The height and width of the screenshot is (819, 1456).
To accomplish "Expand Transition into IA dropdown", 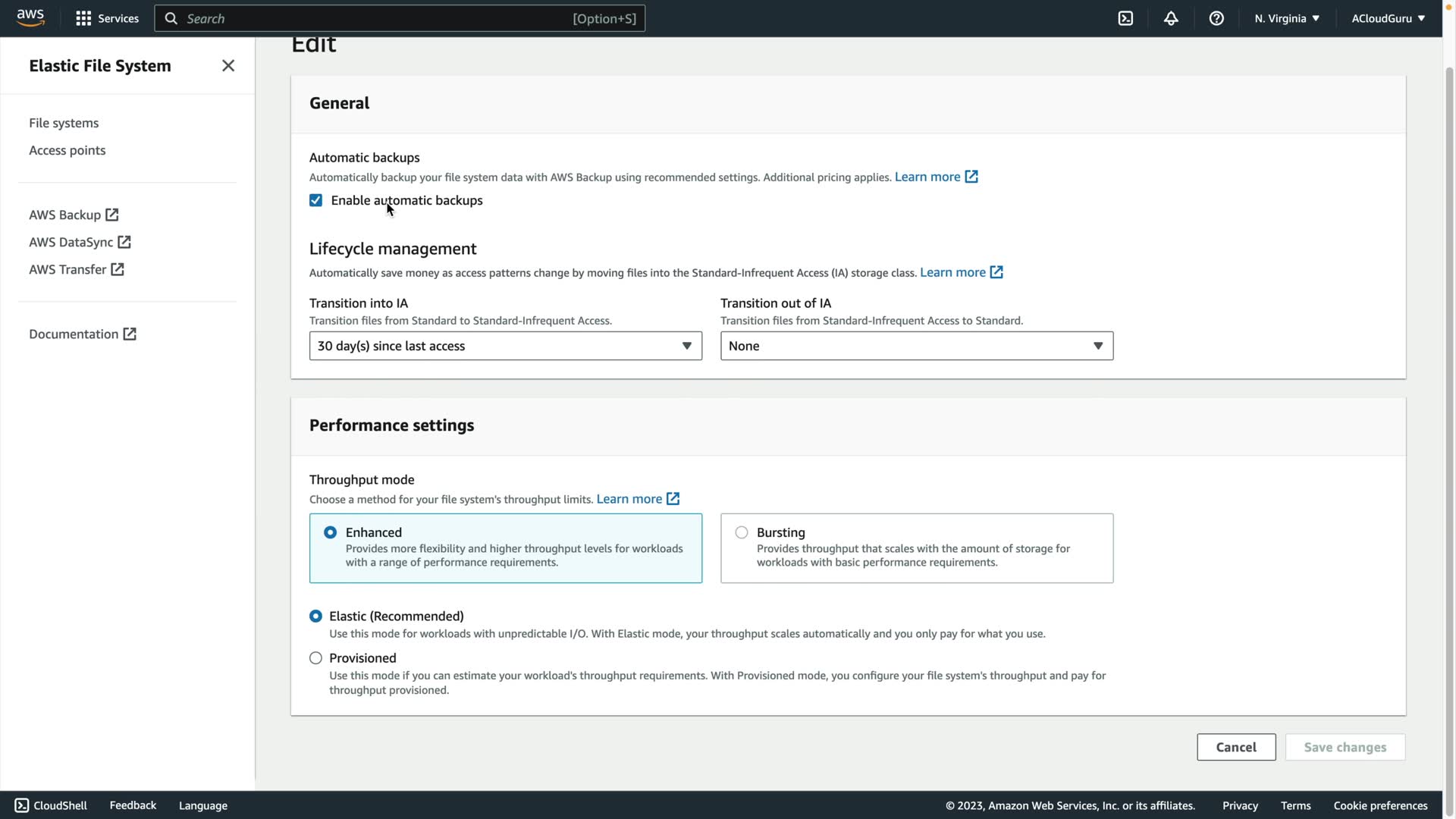I will [505, 346].
